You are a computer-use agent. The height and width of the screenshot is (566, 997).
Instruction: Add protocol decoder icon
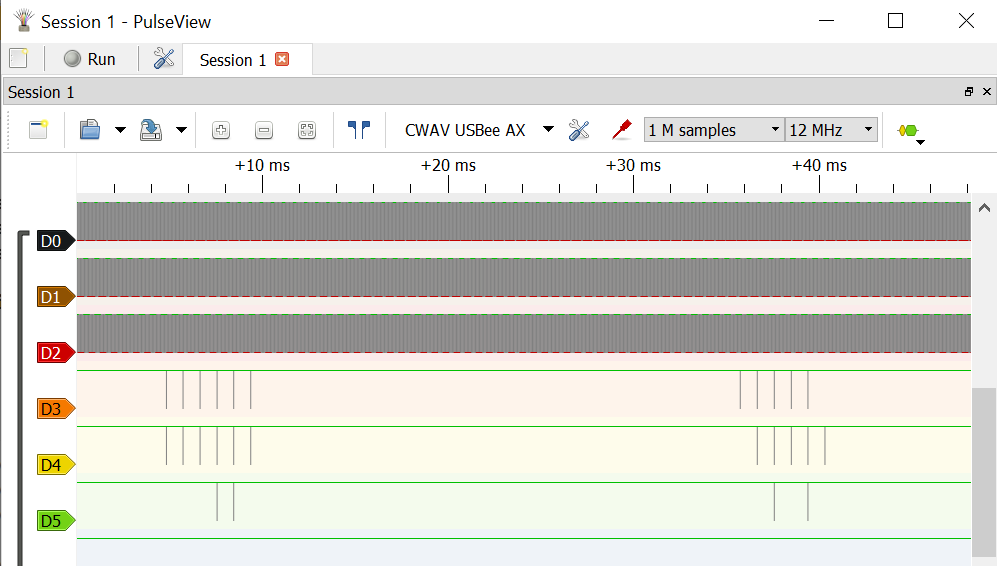[x=911, y=131]
